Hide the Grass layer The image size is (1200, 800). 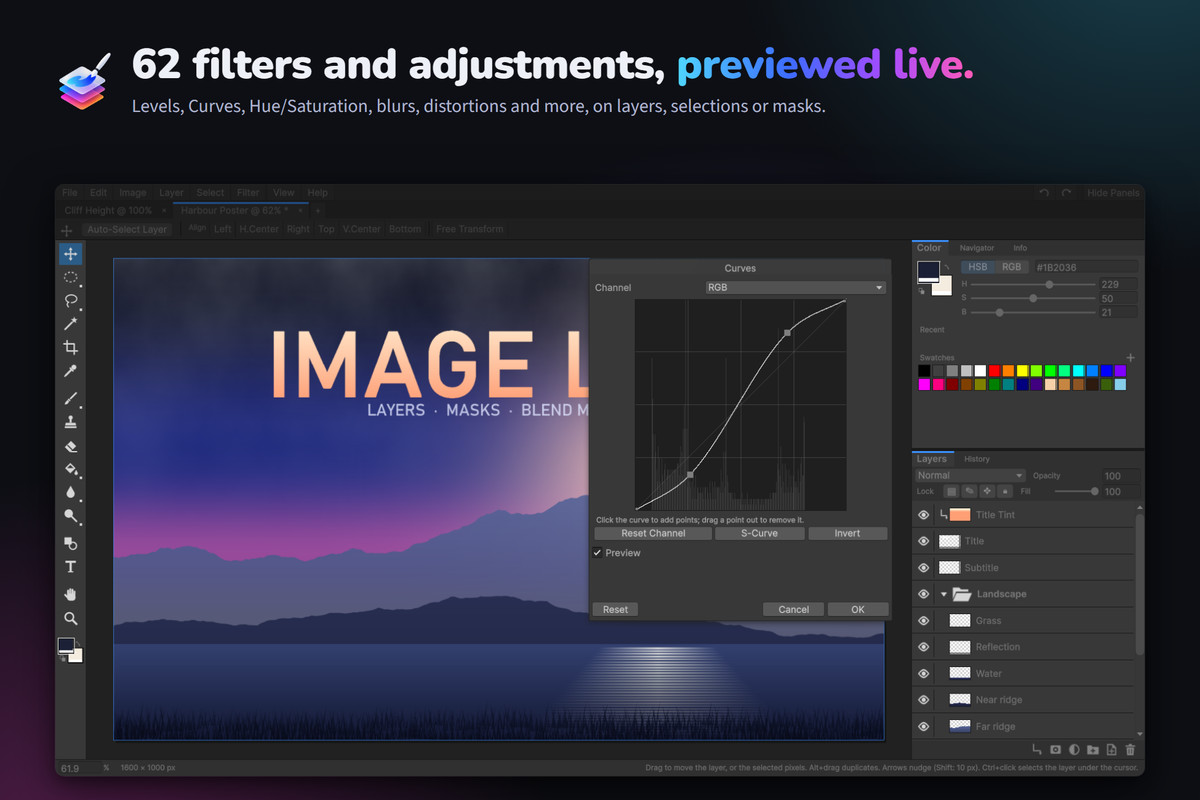924,621
